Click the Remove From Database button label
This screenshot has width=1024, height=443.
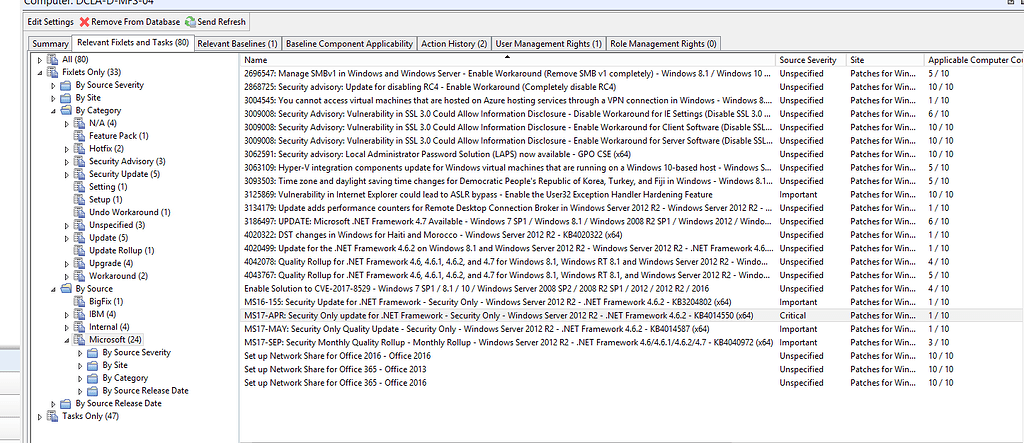pos(135,22)
